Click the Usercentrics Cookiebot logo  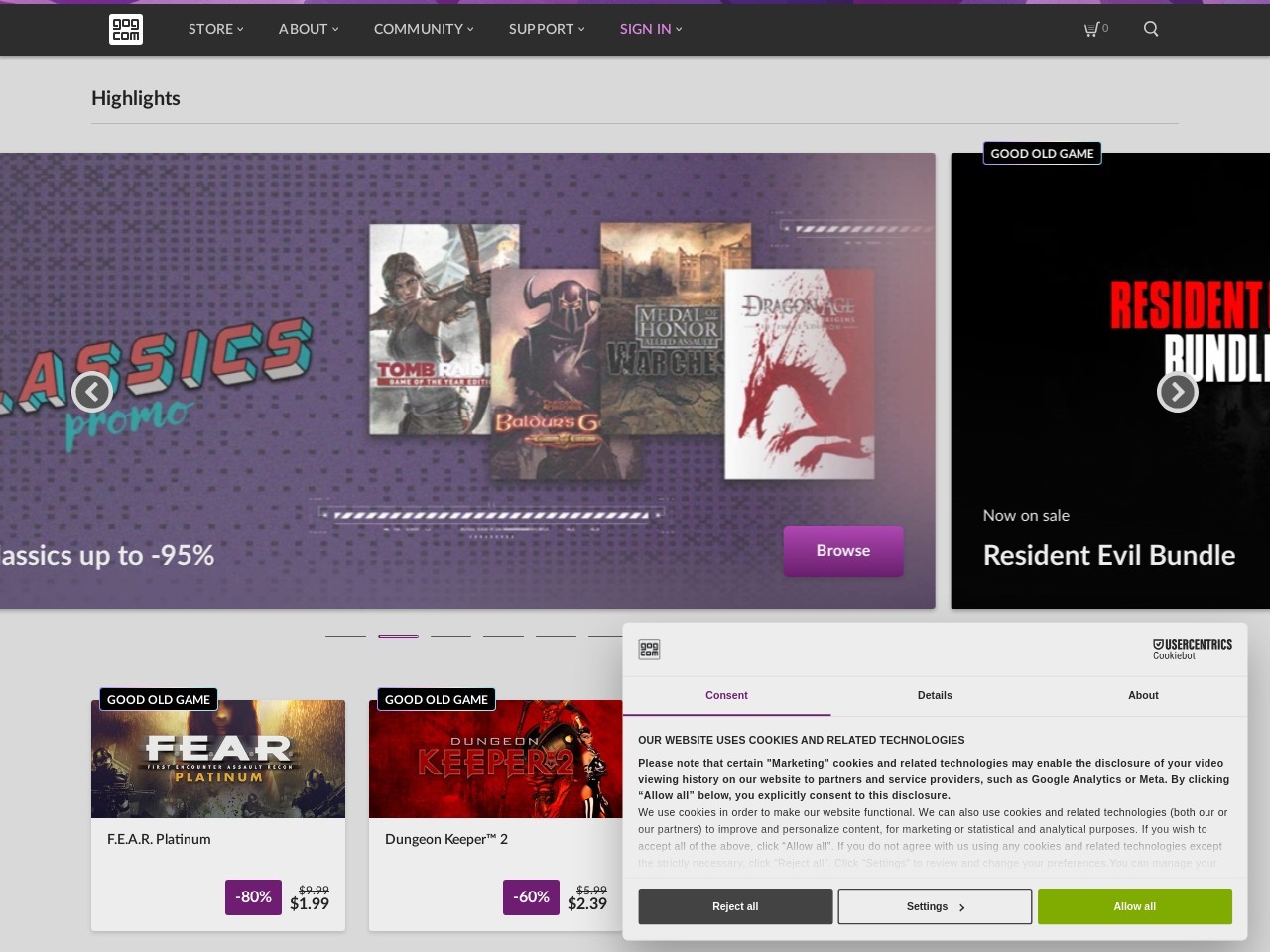point(1192,649)
